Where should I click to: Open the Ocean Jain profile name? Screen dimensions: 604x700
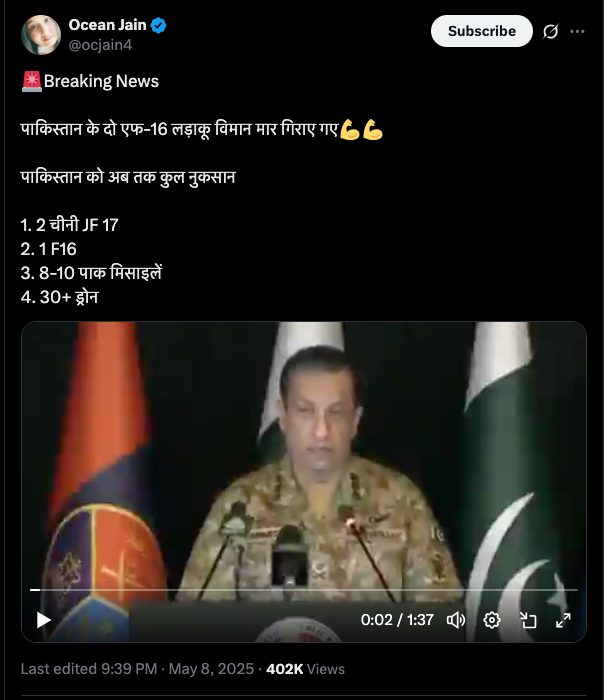pyautogui.click(x=107, y=25)
